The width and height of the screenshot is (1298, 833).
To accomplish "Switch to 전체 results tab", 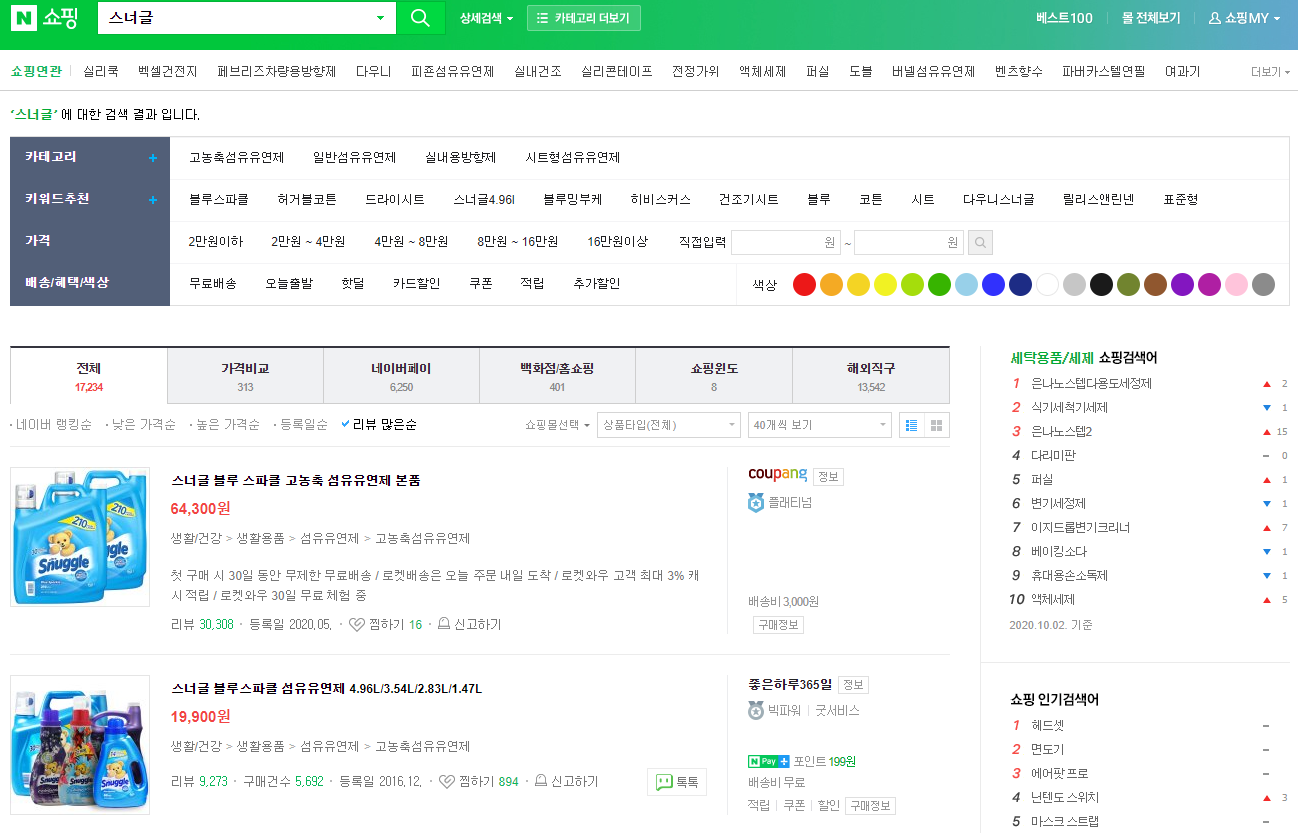I will [x=89, y=376].
